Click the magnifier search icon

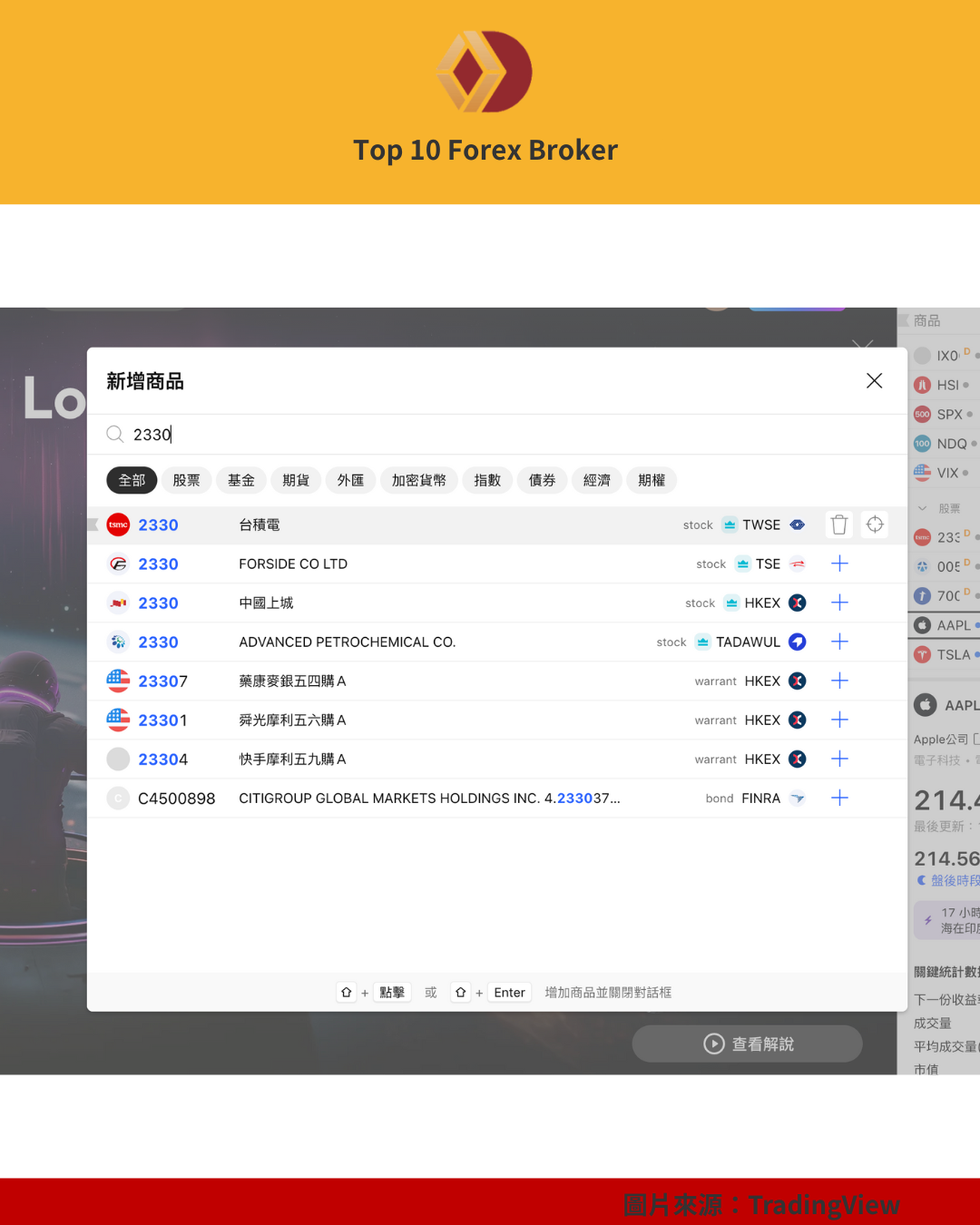click(115, 434)
